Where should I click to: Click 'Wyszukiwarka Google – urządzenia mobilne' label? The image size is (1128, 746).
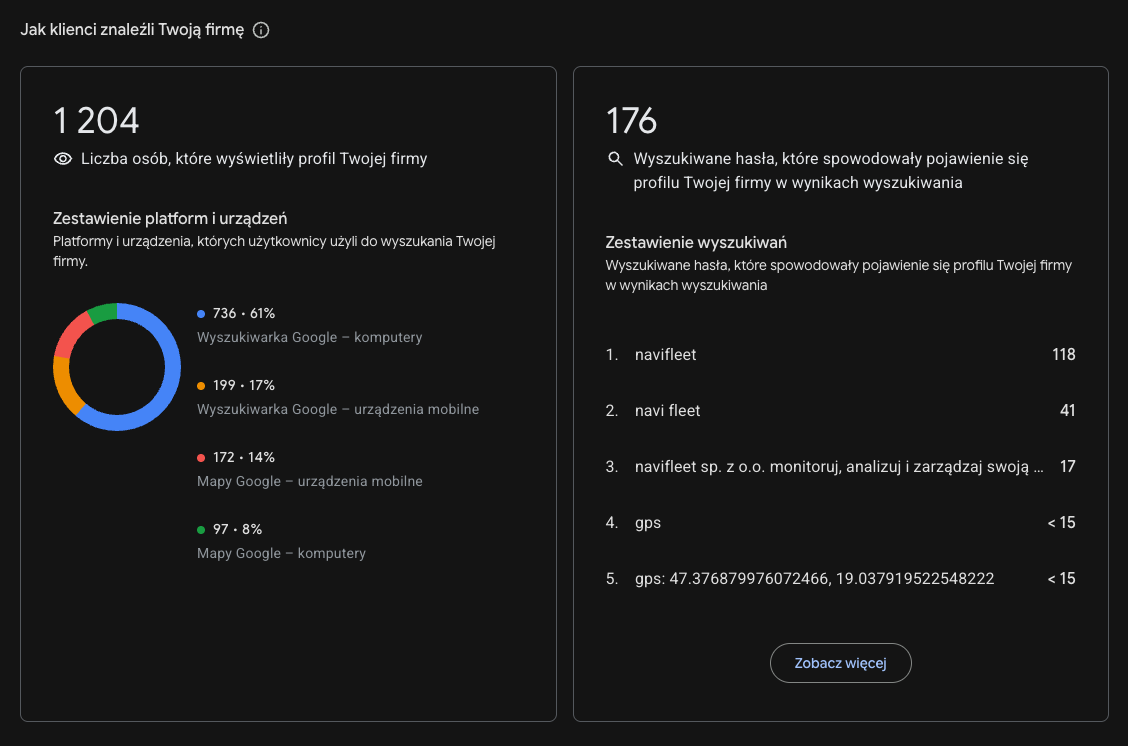point(338,409)
